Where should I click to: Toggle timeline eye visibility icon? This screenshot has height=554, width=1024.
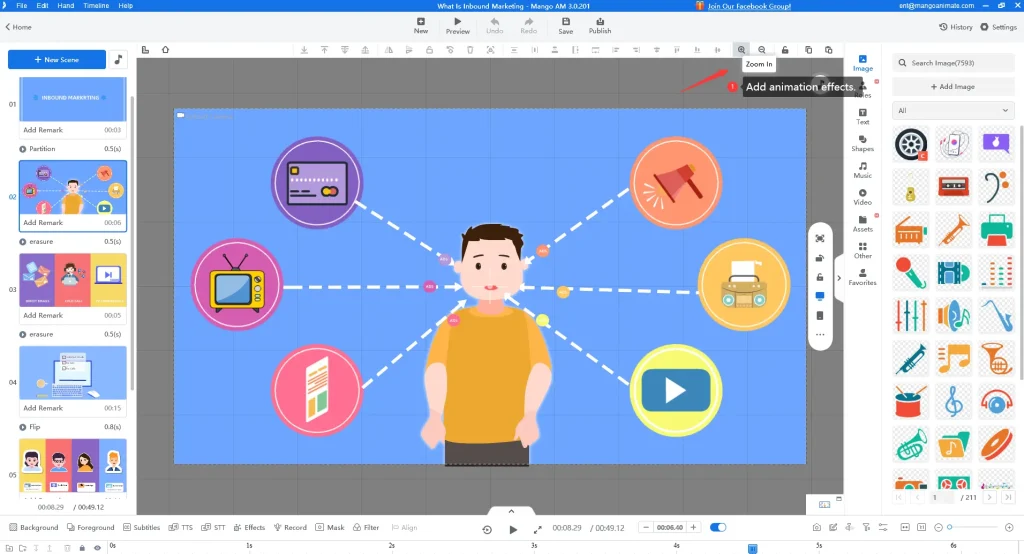click(97, 547)
